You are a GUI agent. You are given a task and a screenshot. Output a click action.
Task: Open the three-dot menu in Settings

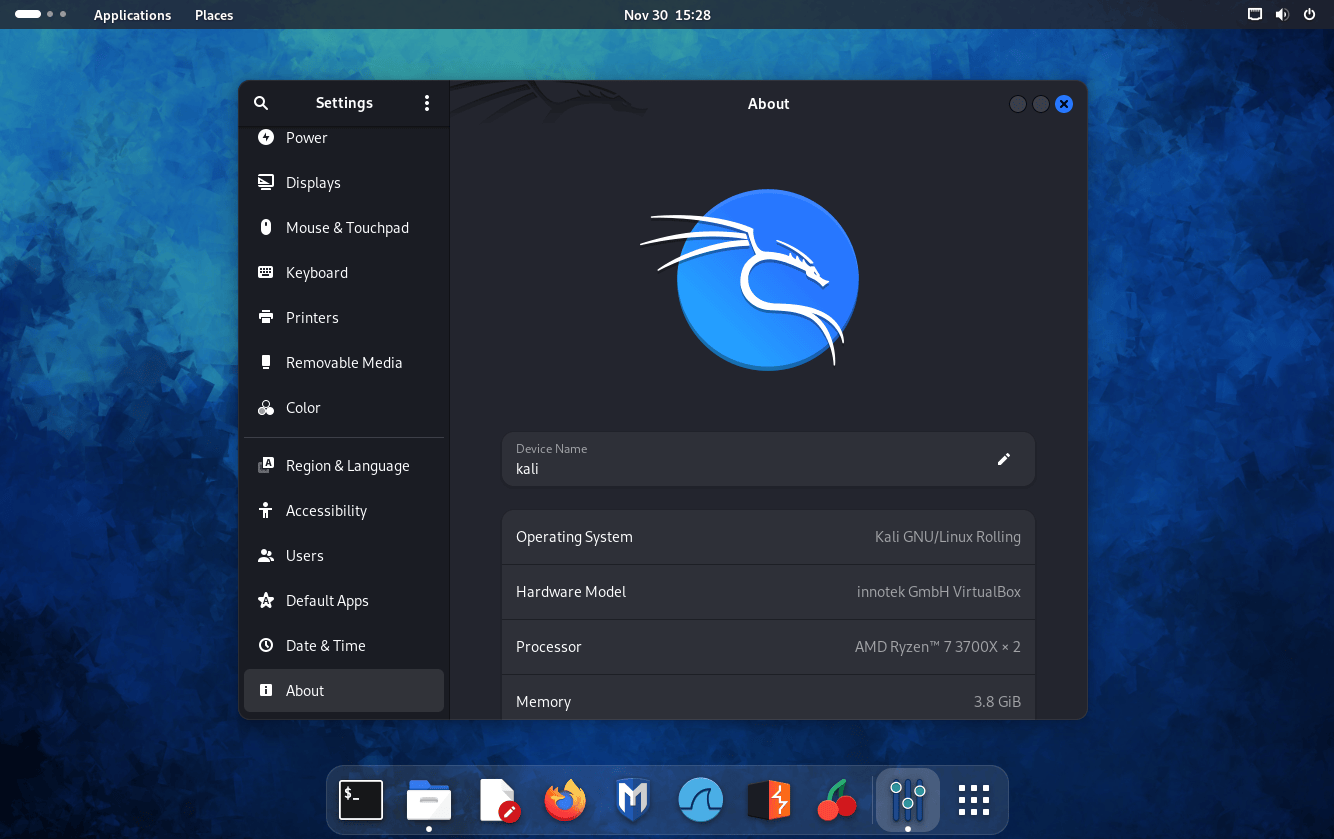427,103
